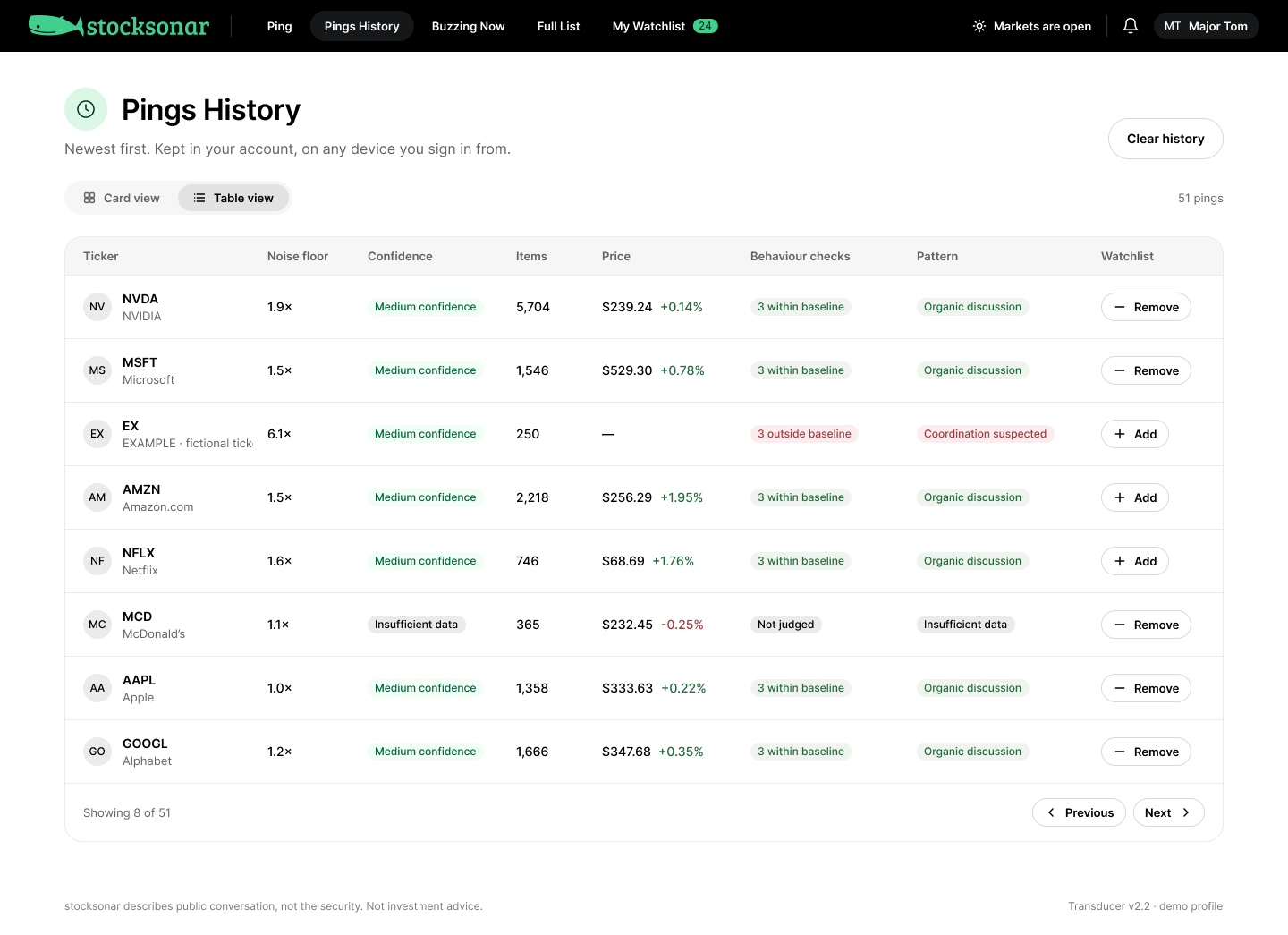The width and height of the screenshot is (1288, 935).
Task: Click the NV avatar for NVIDIA
Action: coord(97,307)
